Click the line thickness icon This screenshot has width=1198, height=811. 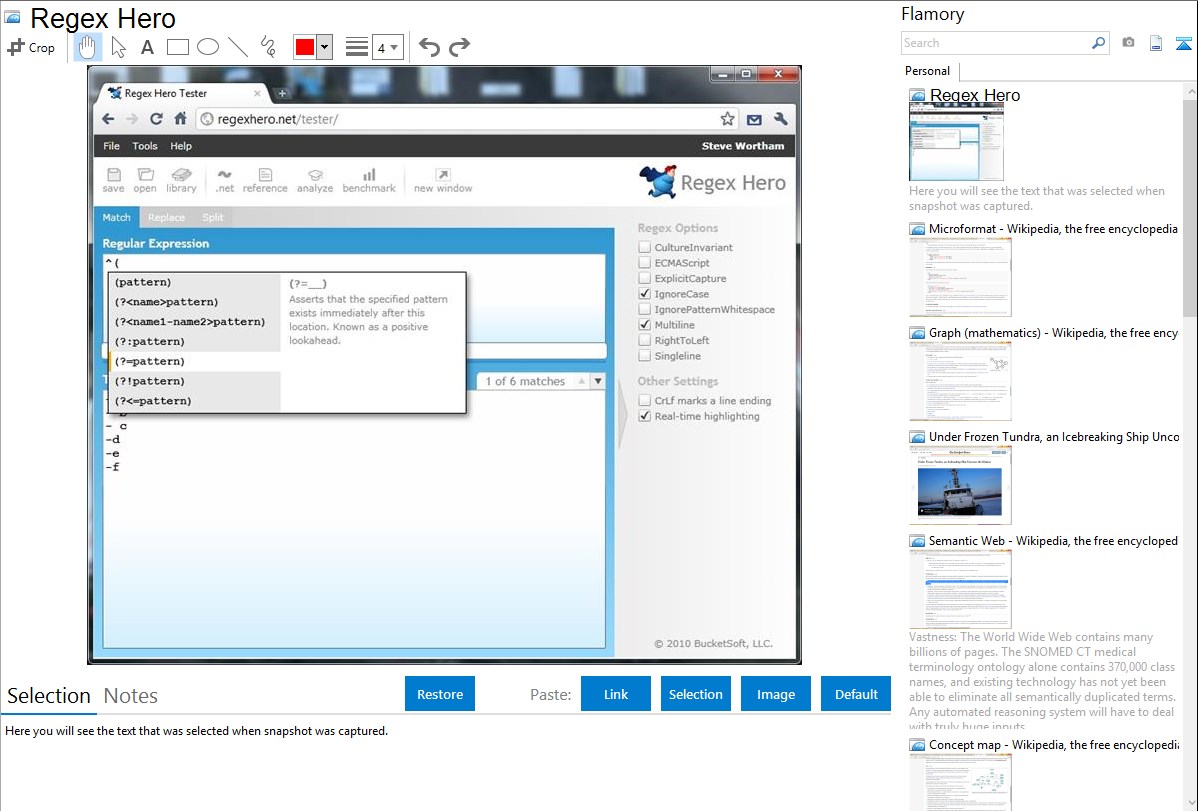pos(357,47)
